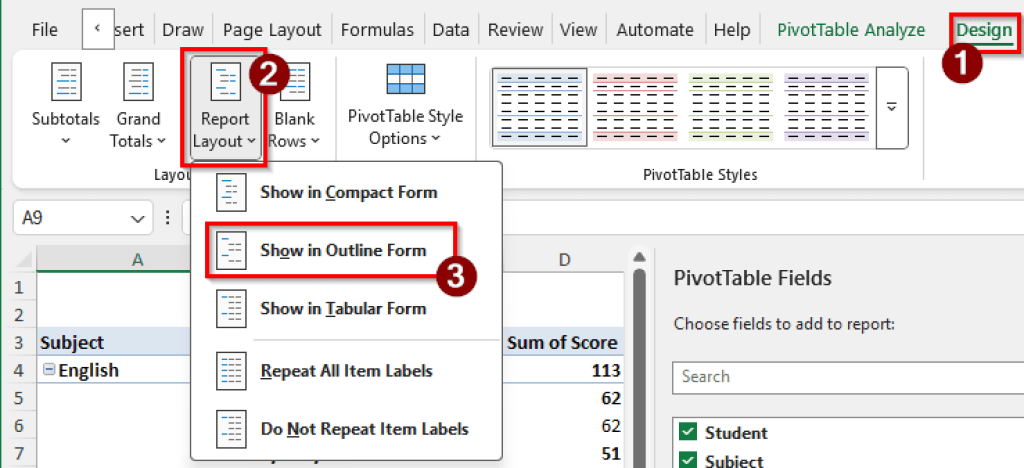The height and width of the screenshot is (468, 1024).
Task: Open the PivotTable Analyze tab
Action: 851,30
